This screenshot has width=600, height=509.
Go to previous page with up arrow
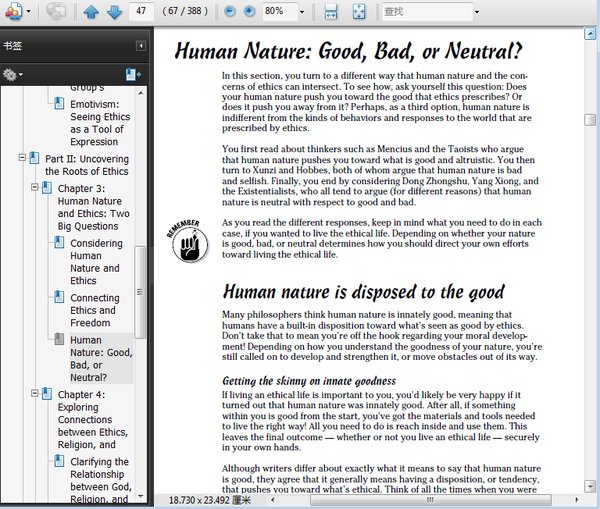pos(91,11)
